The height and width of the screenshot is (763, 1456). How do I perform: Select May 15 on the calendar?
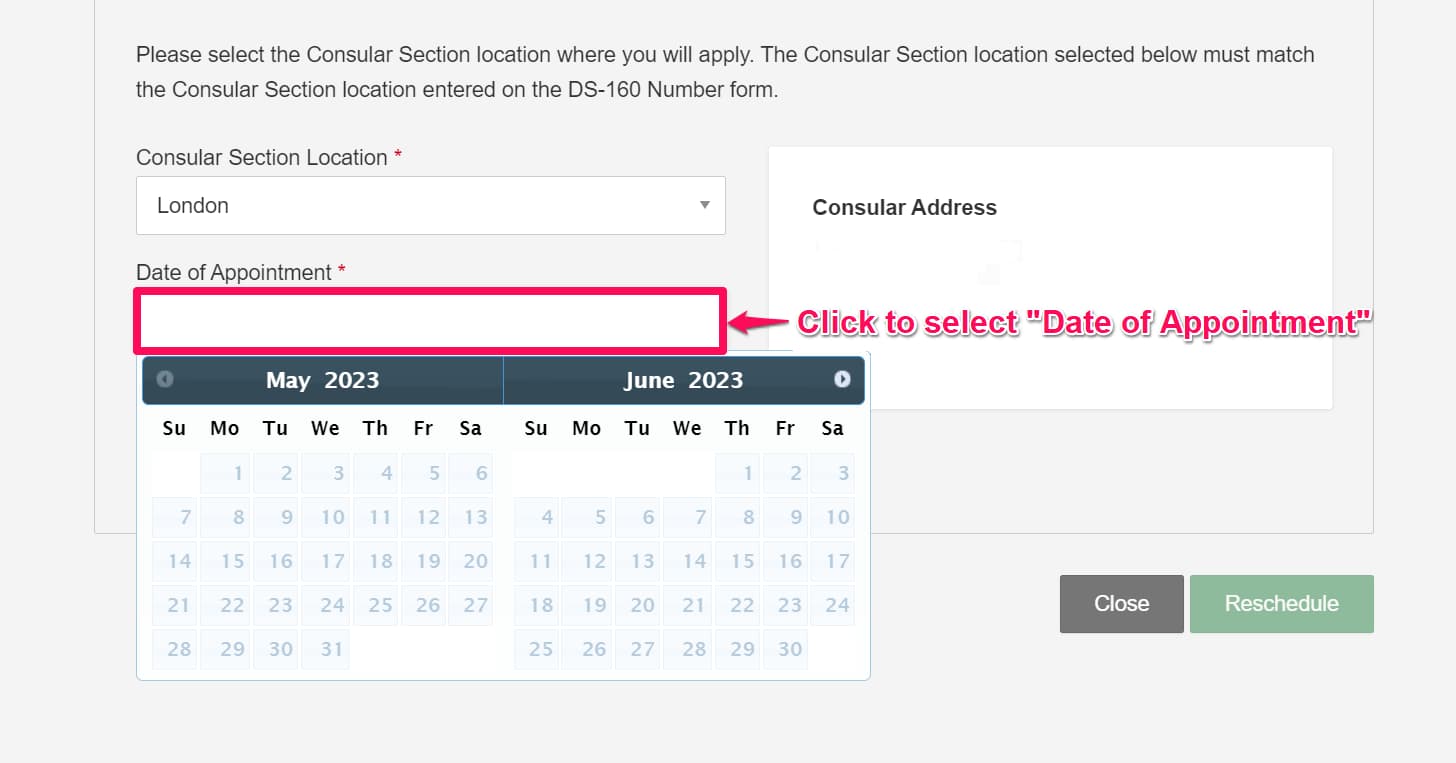coord(225,561)
